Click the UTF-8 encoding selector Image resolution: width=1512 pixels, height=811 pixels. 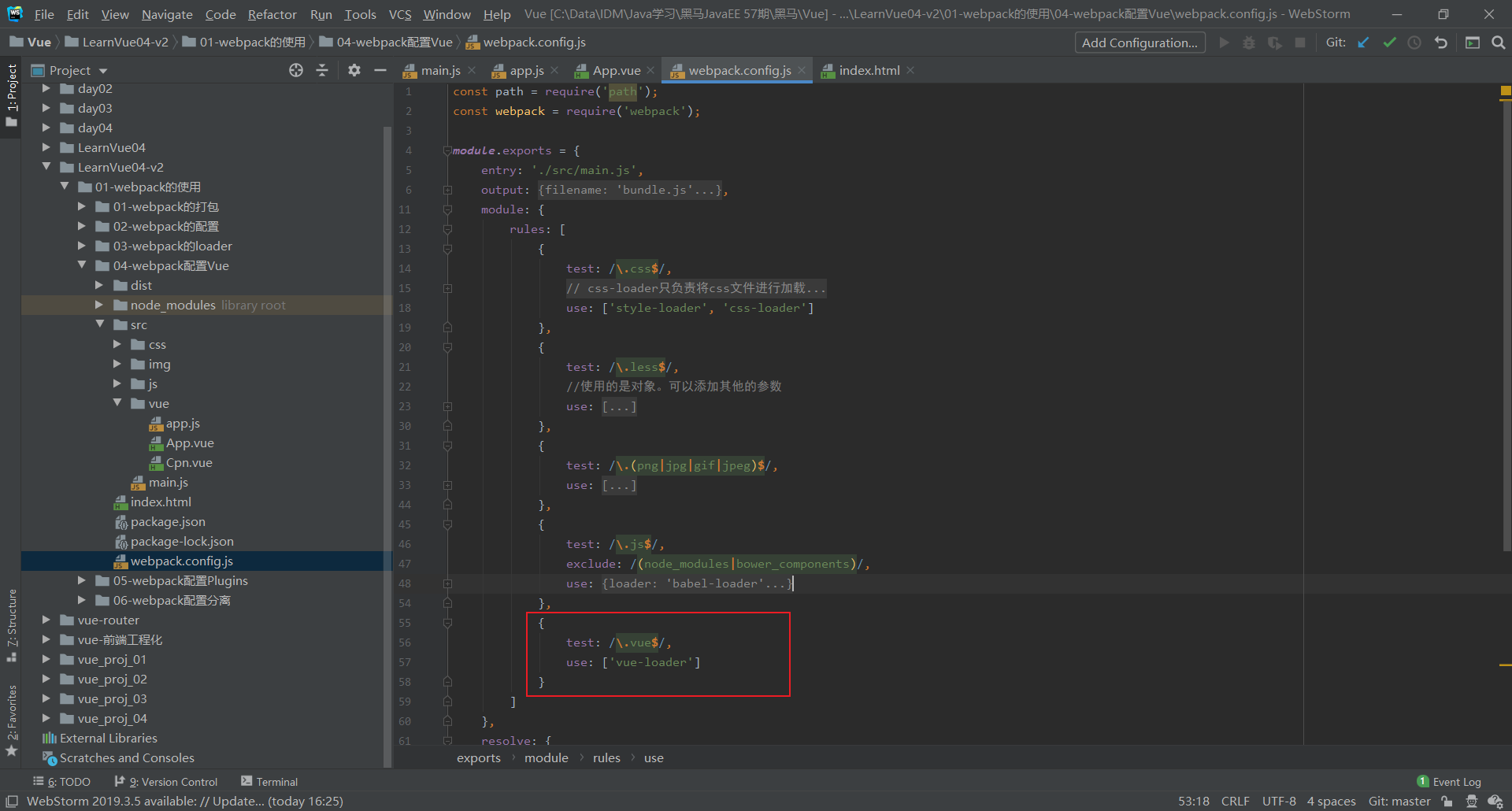pyautogui.click(x=1279, y=801)
